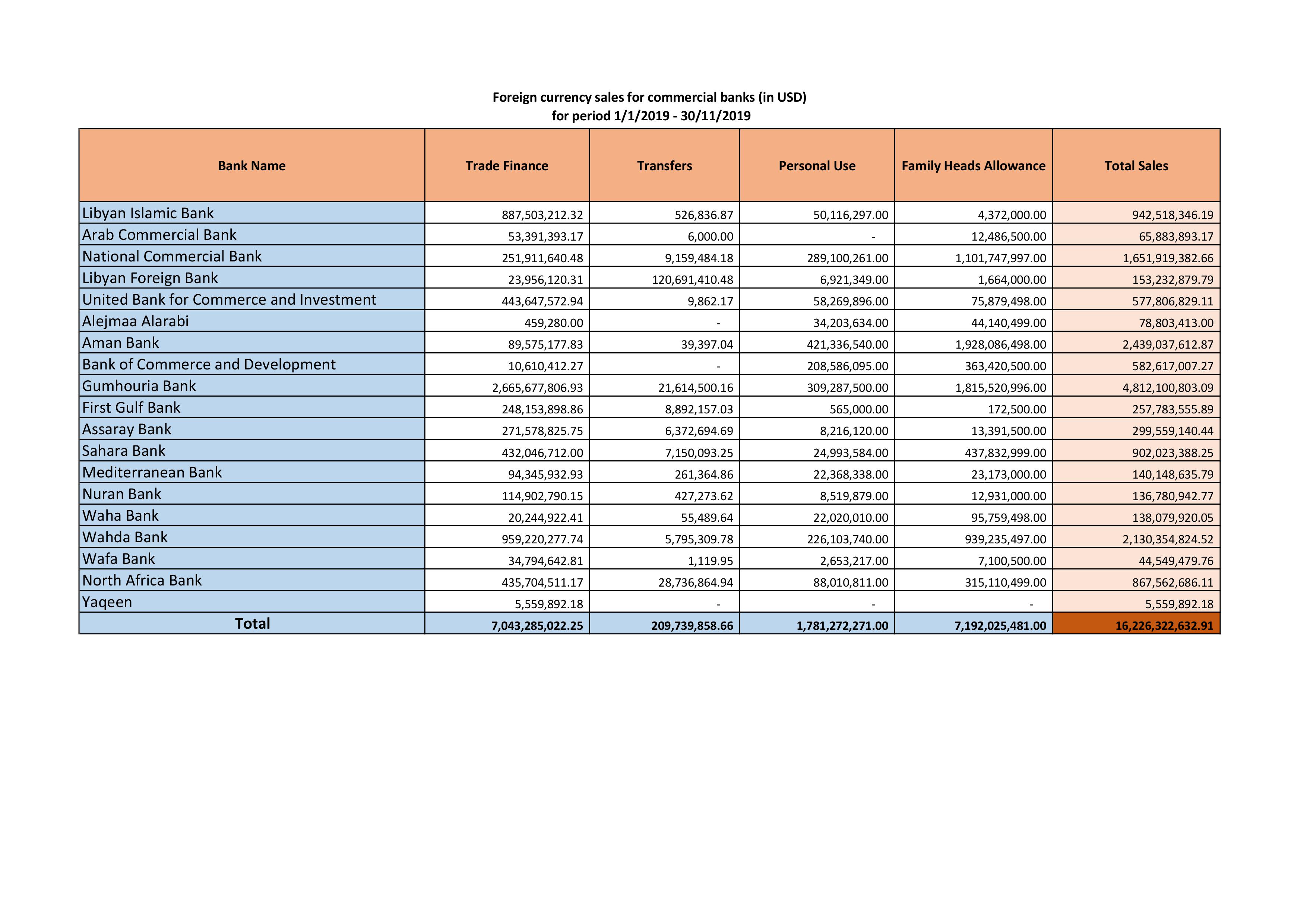Click total Trade Finance 7,043,285,022.25
1307x924 pixels.
[x=537, y=626]
